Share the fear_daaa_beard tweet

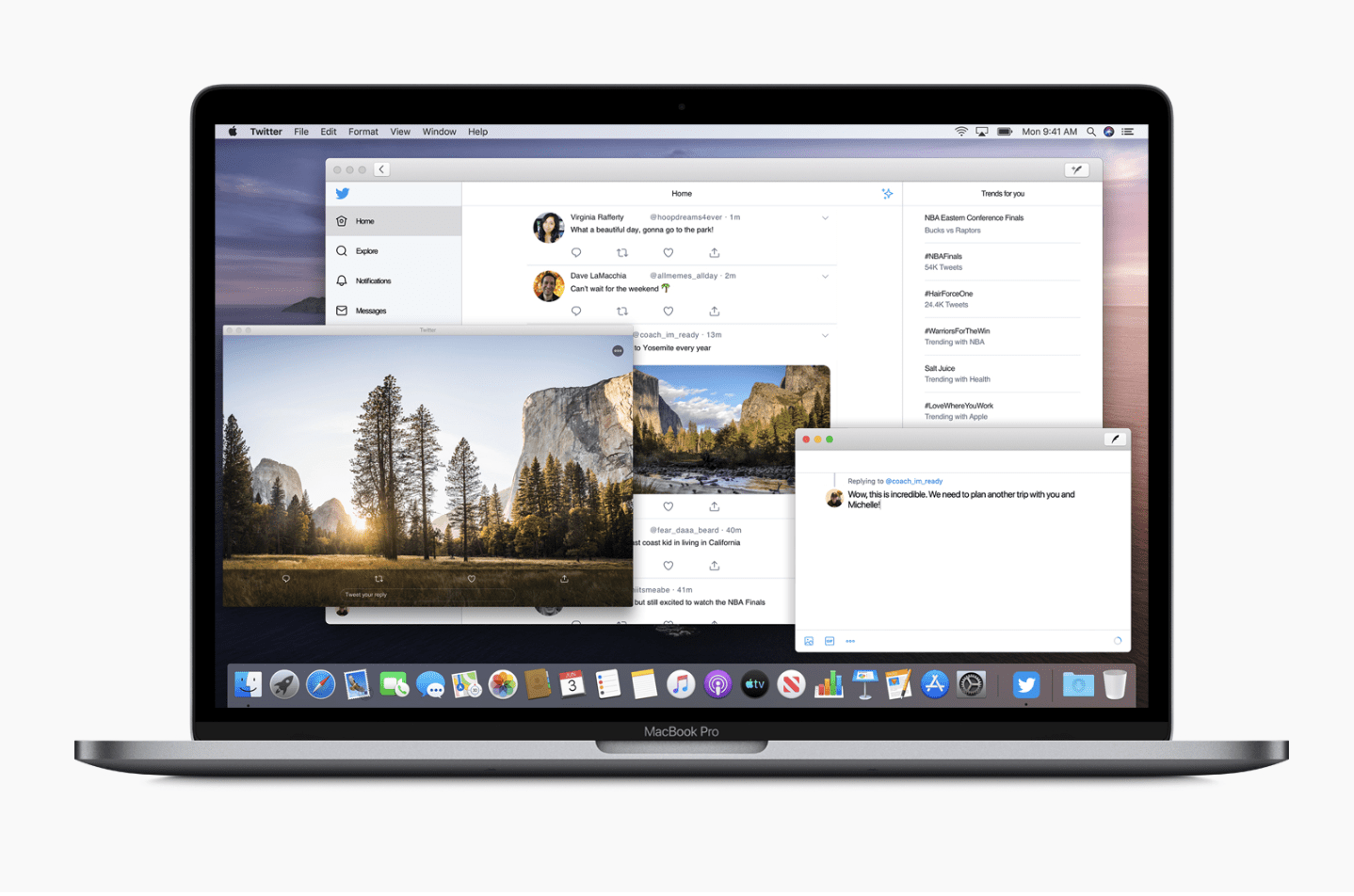[x=714, y=566]
